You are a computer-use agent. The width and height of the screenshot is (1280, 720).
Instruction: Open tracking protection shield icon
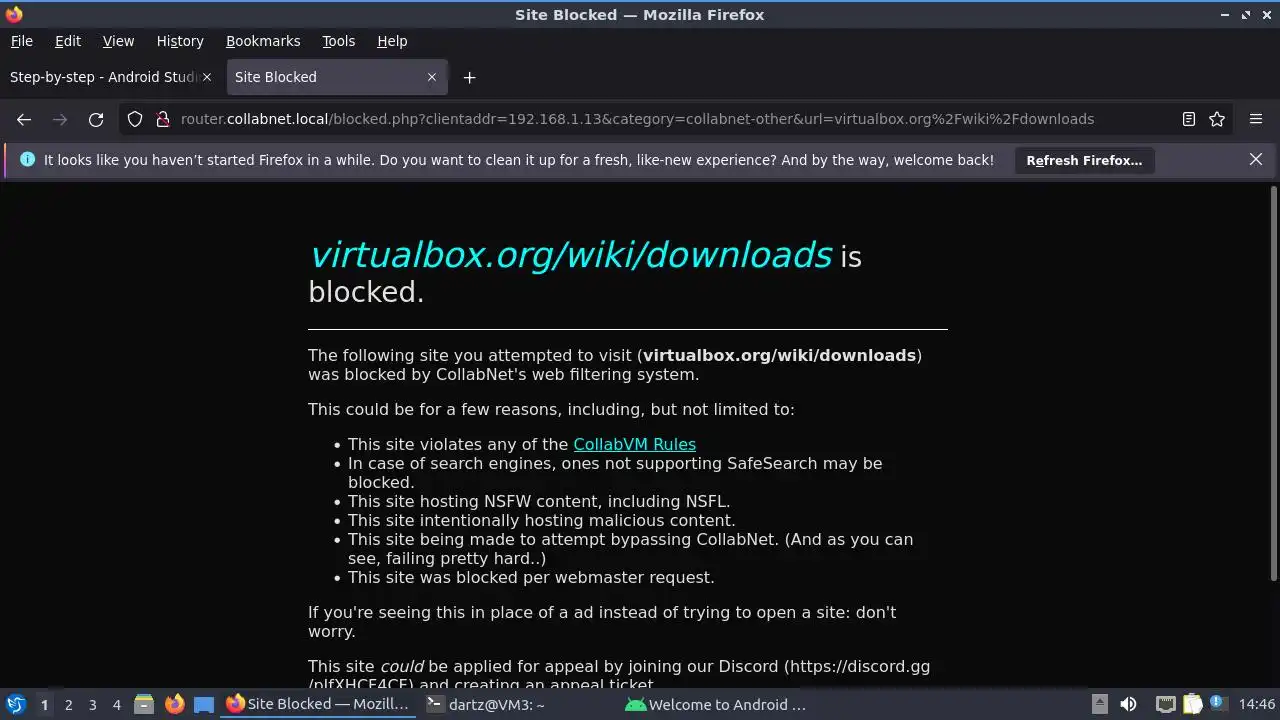click(135, 119)
